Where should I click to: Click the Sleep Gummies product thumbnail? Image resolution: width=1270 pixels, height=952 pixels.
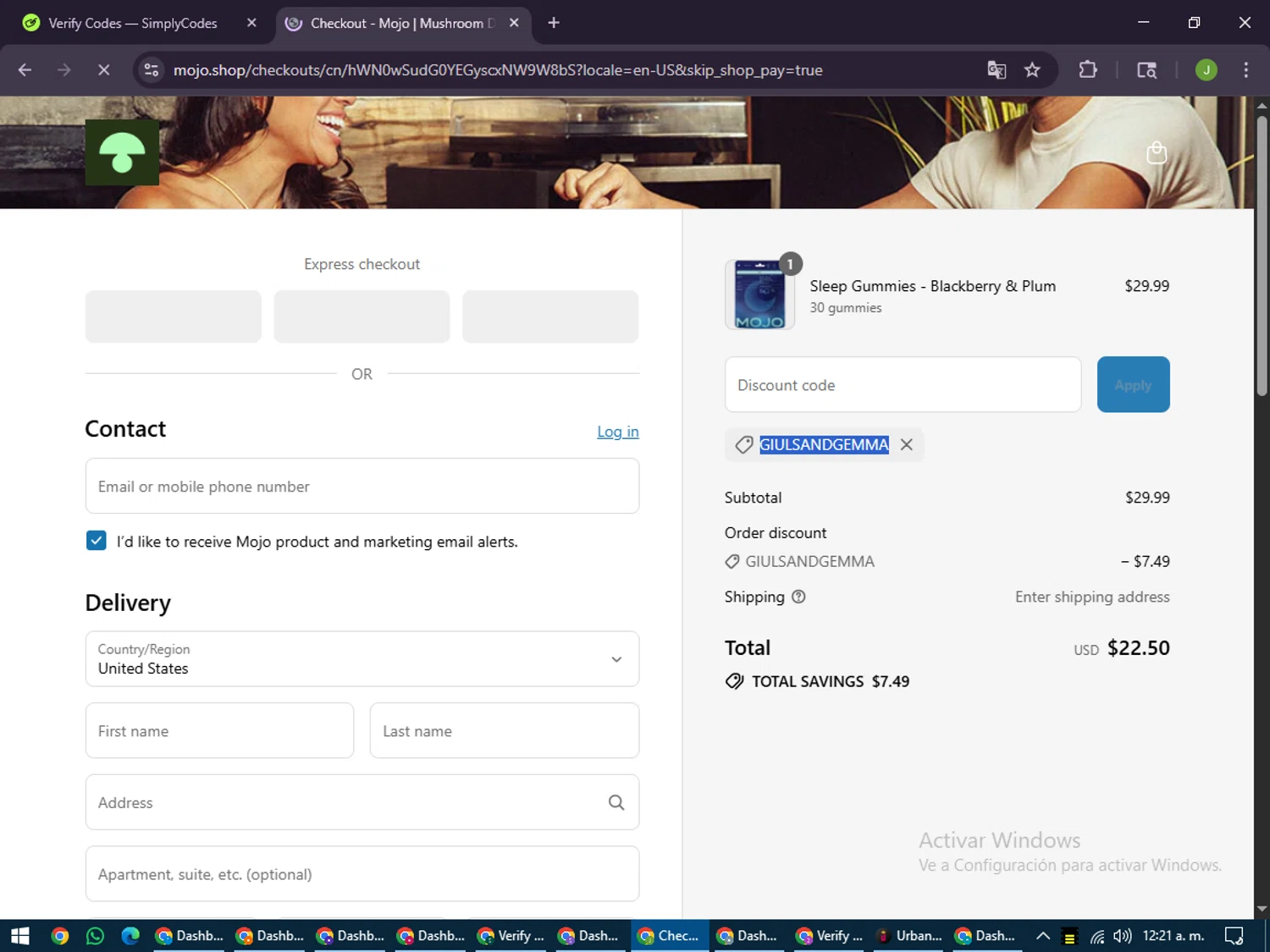[759, 294]
